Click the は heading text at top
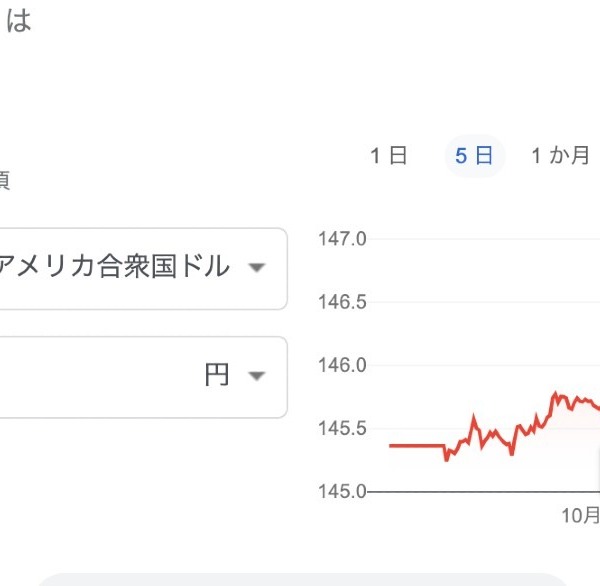Image resolution: width=600 pixels, height=586 pixels. coord(18,20)
